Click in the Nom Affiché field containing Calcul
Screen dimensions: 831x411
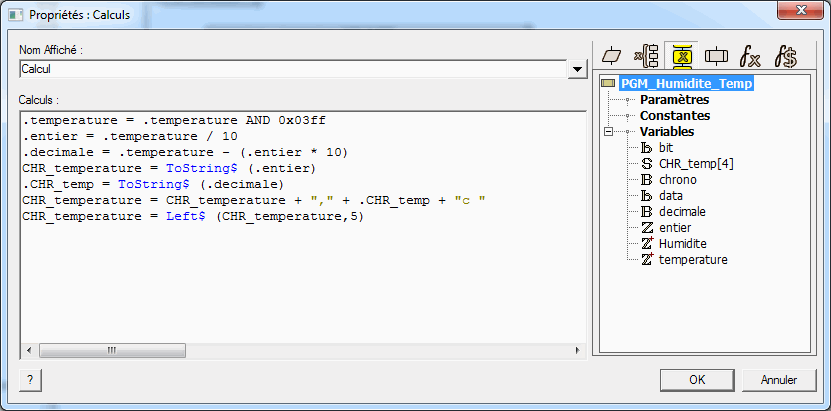[x=294, y=69]
